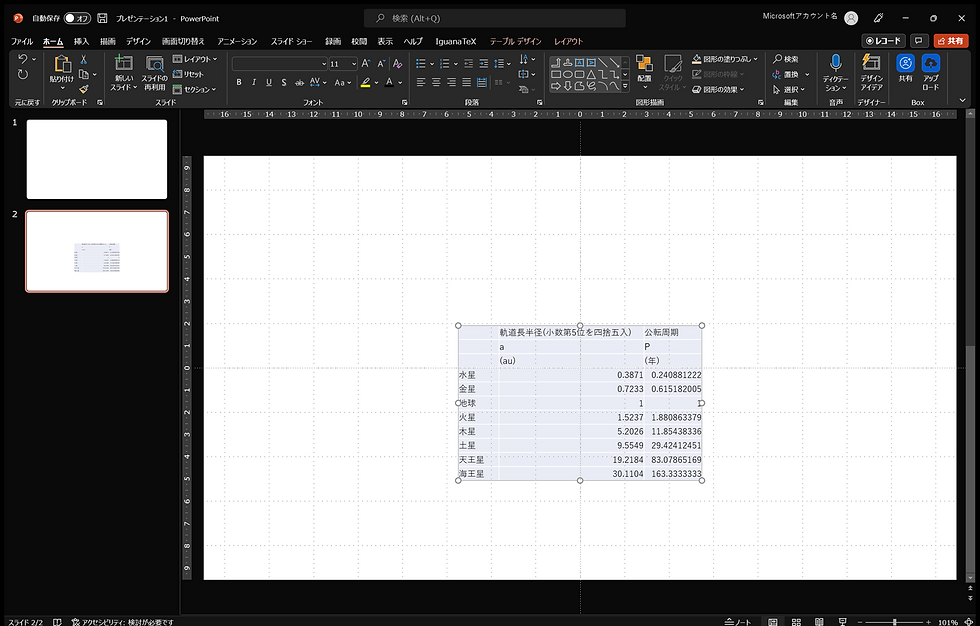Toggle ノート notes pane
This screenshot has width=980, height=626.
[738, 622]
